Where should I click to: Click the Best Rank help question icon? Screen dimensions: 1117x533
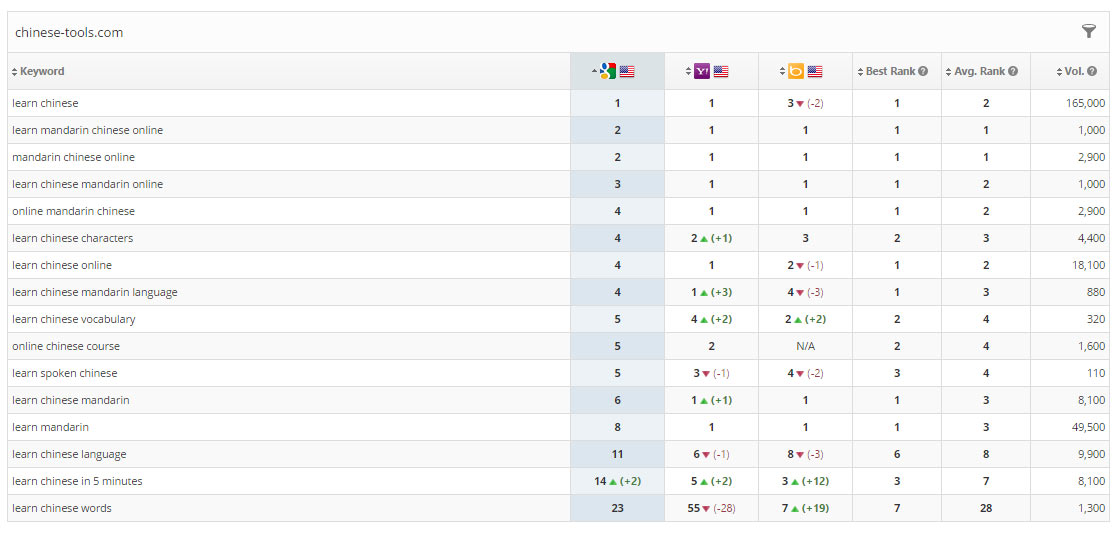(x=923, y=72)
